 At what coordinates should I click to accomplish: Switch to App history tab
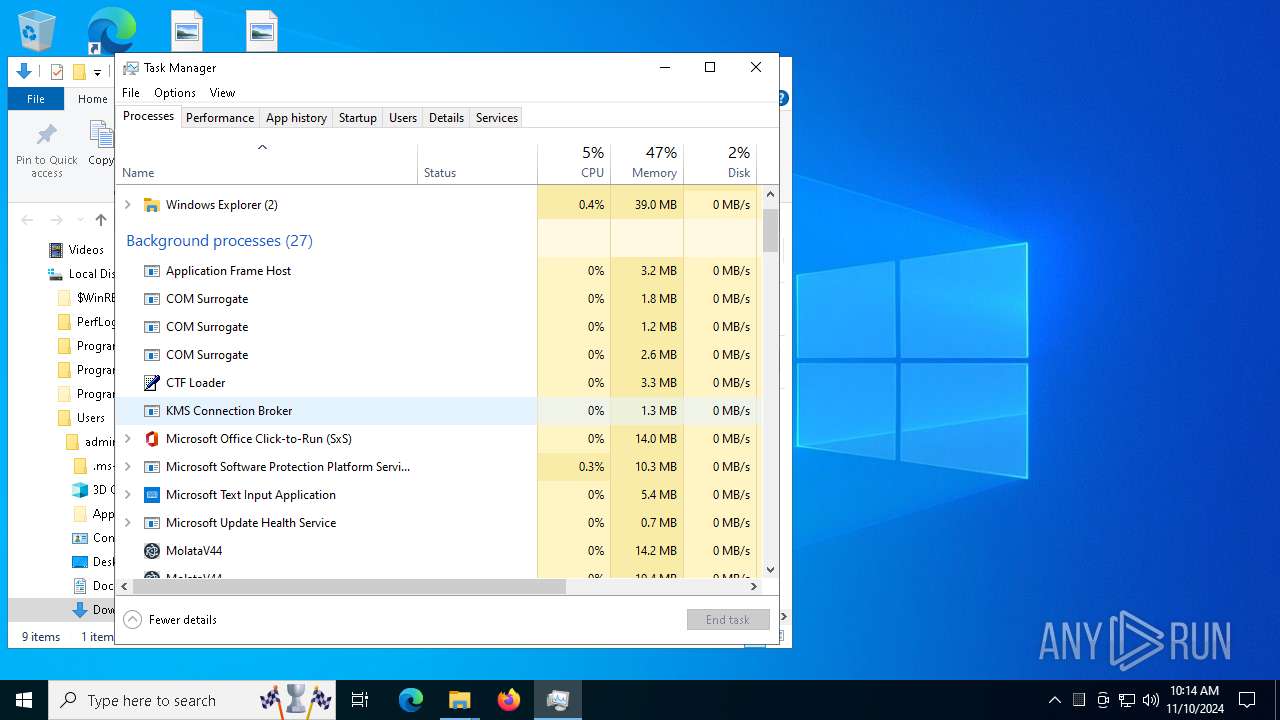(x=296, y=118)
